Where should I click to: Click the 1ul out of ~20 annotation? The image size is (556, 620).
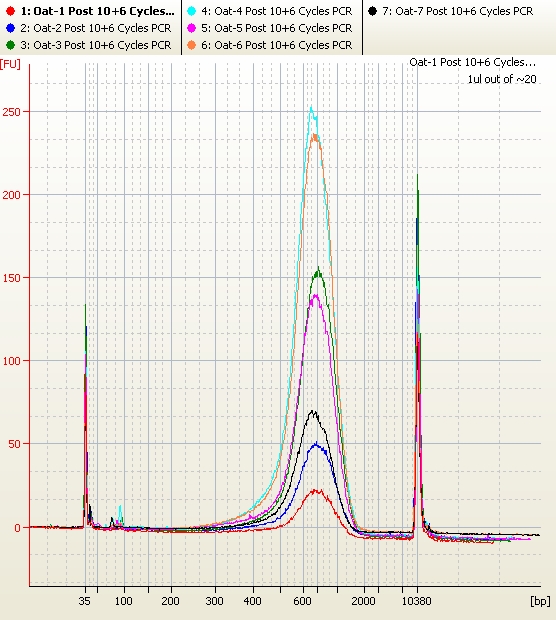[x=502, y=79]
